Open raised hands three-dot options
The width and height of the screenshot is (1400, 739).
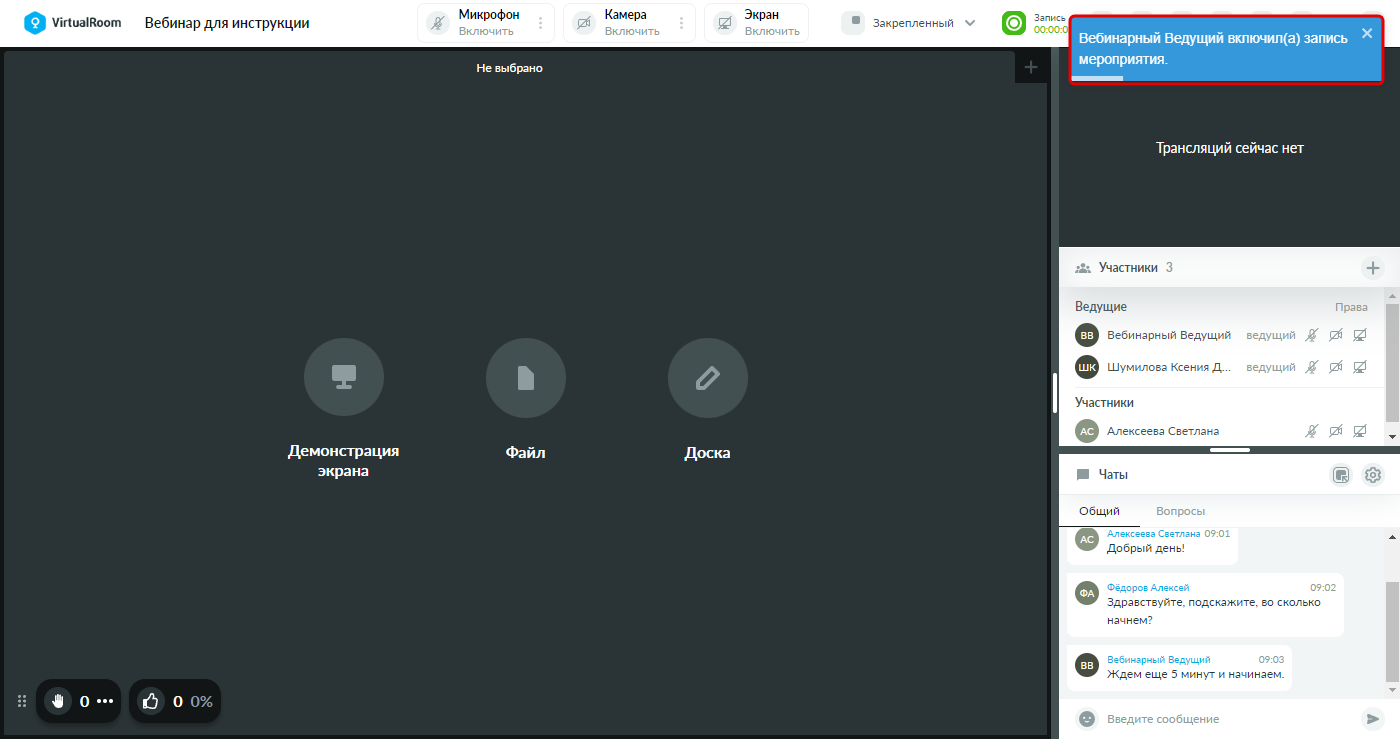105,701
